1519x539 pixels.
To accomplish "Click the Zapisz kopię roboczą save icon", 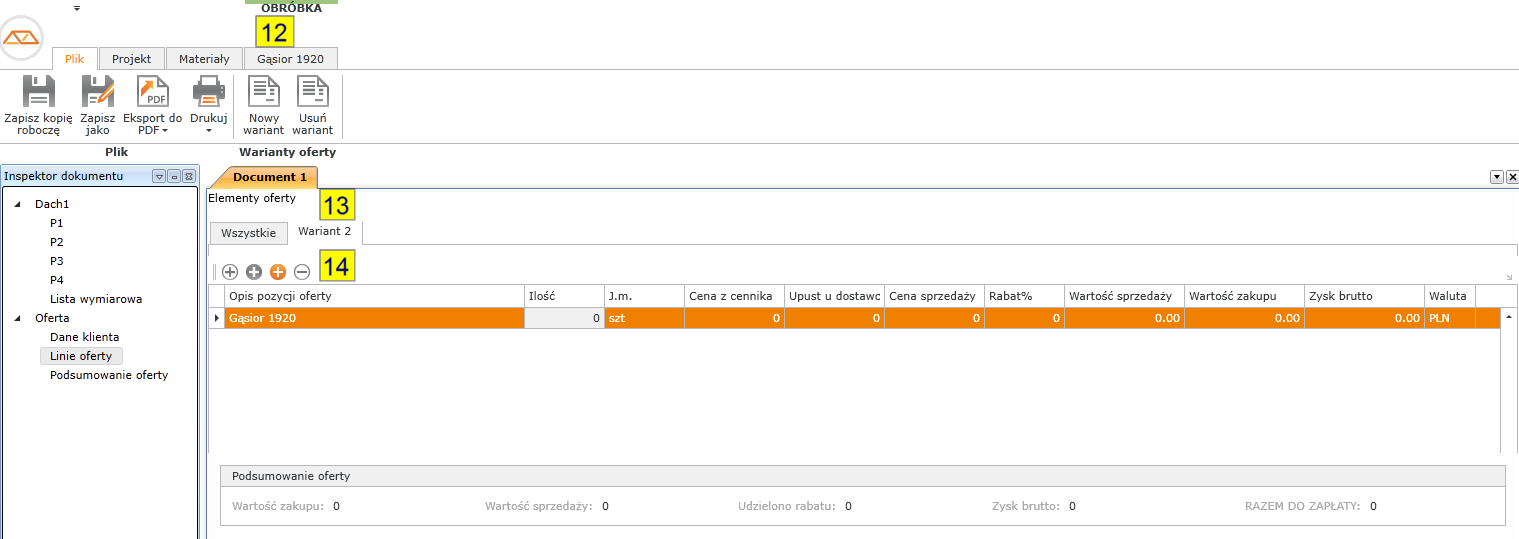I will tap(38, 92).
